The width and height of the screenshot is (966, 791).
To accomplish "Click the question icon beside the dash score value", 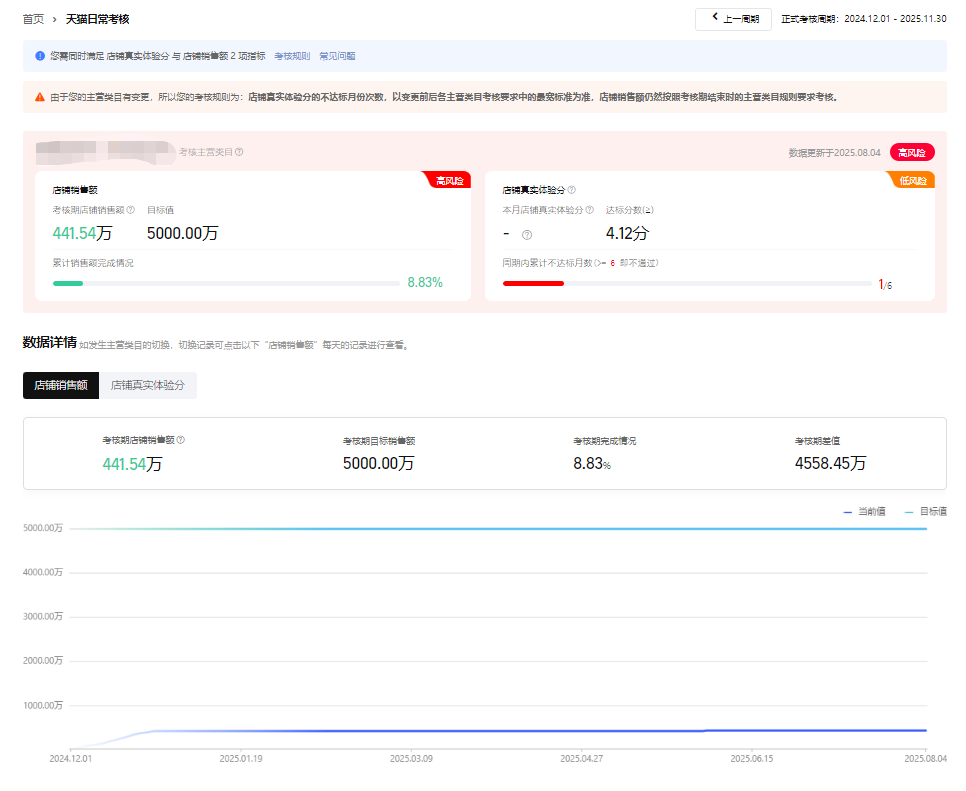I will tap(527, 234).
